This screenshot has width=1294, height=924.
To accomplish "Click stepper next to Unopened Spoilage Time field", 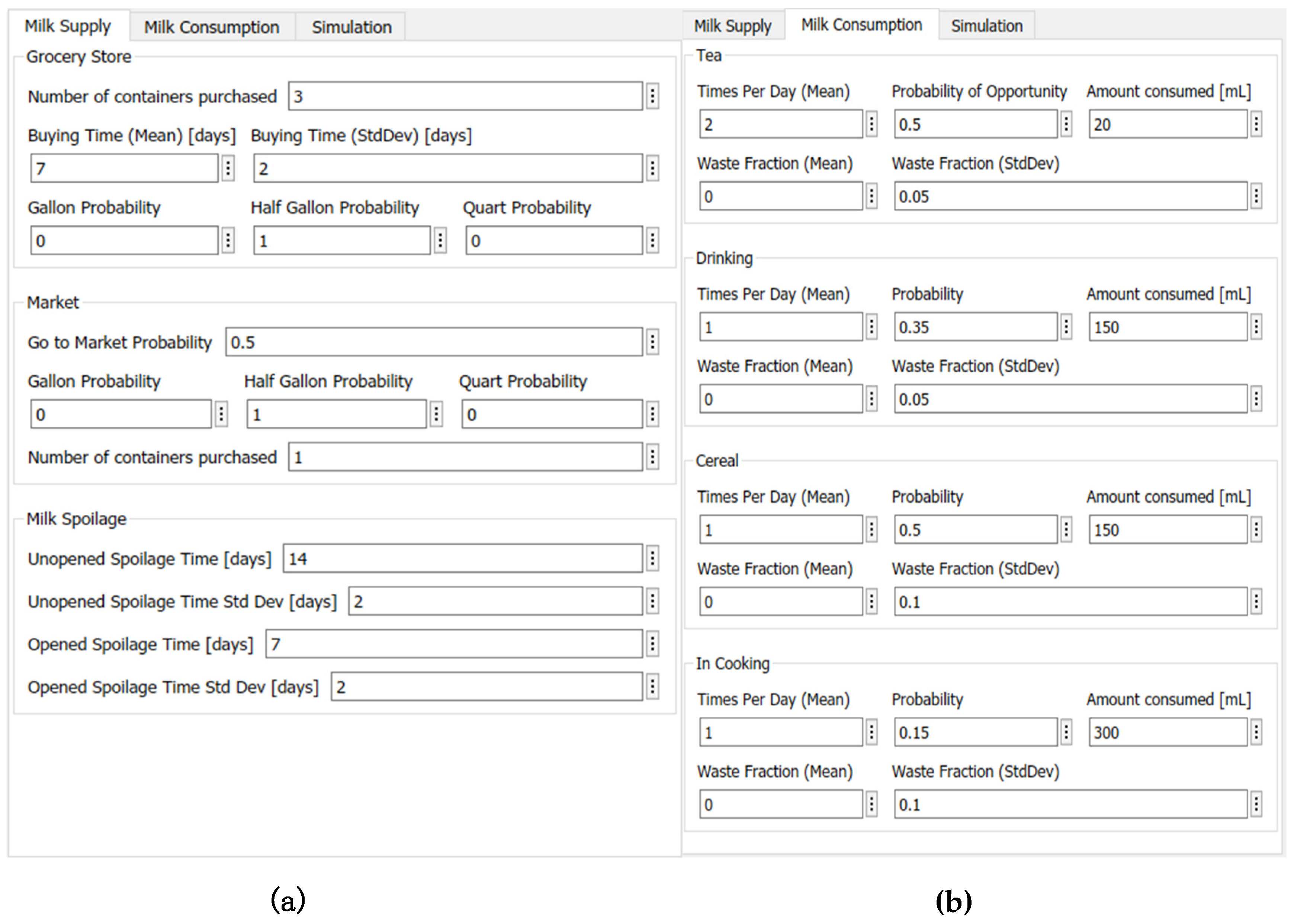I will click(652, 558).
